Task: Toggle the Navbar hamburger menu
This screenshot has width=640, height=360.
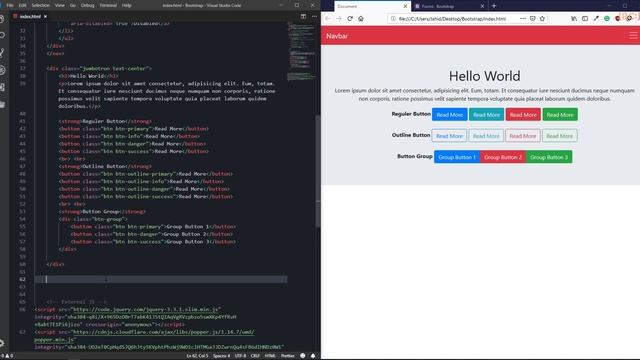Action: (x=633, y=36)
